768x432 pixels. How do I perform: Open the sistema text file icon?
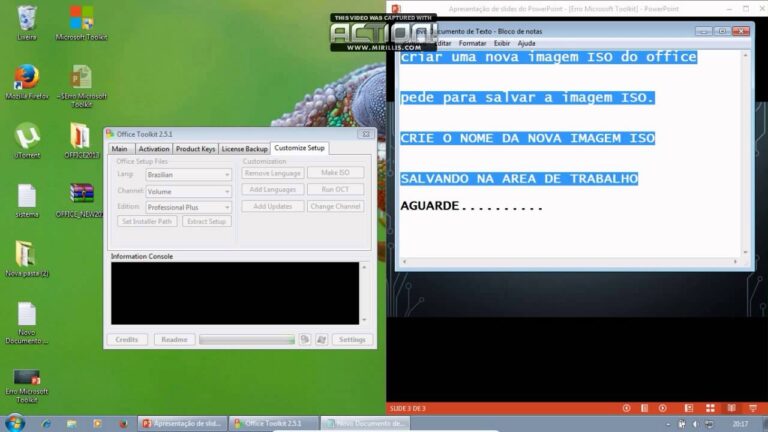pos(27,200)
